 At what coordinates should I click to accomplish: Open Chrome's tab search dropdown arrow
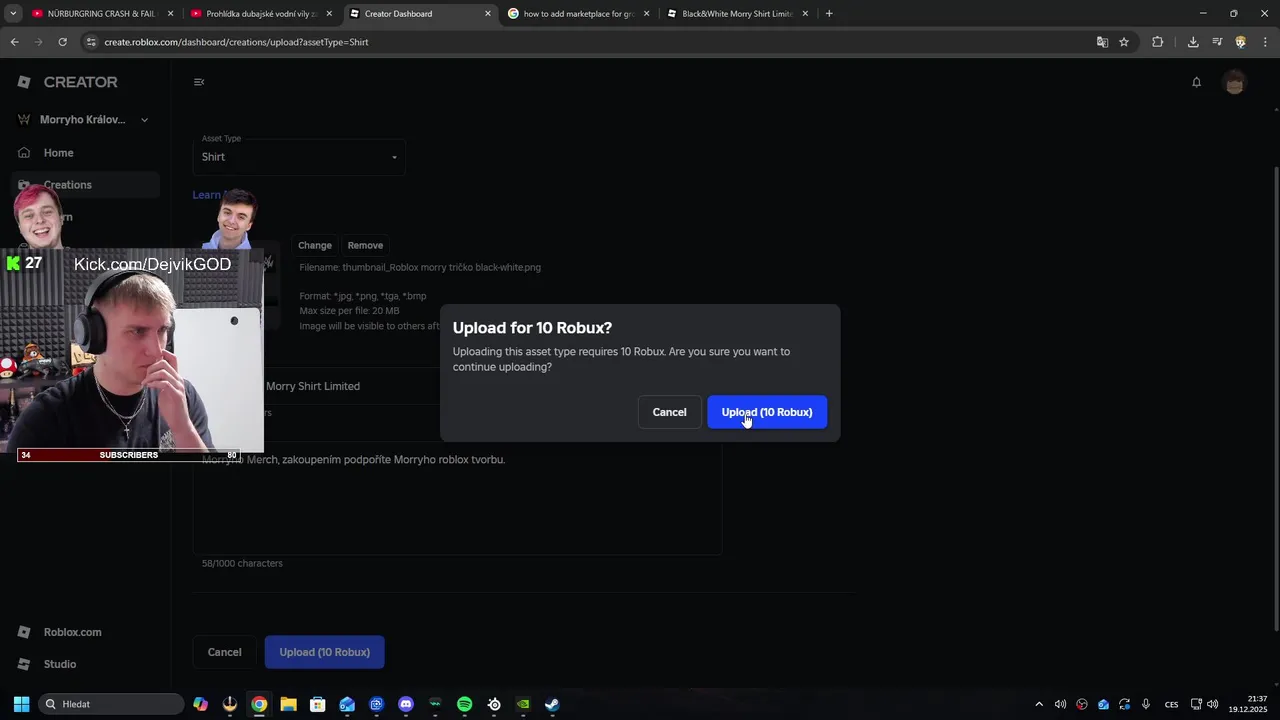(x=13, y=14)
